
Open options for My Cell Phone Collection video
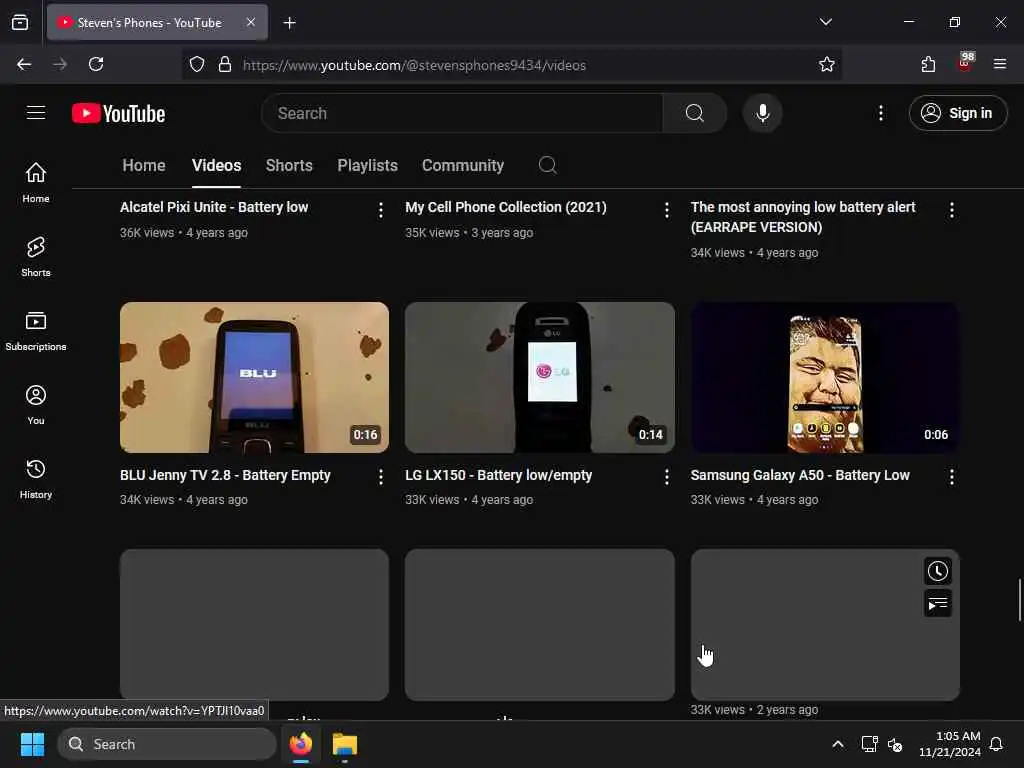coord(666,210)
